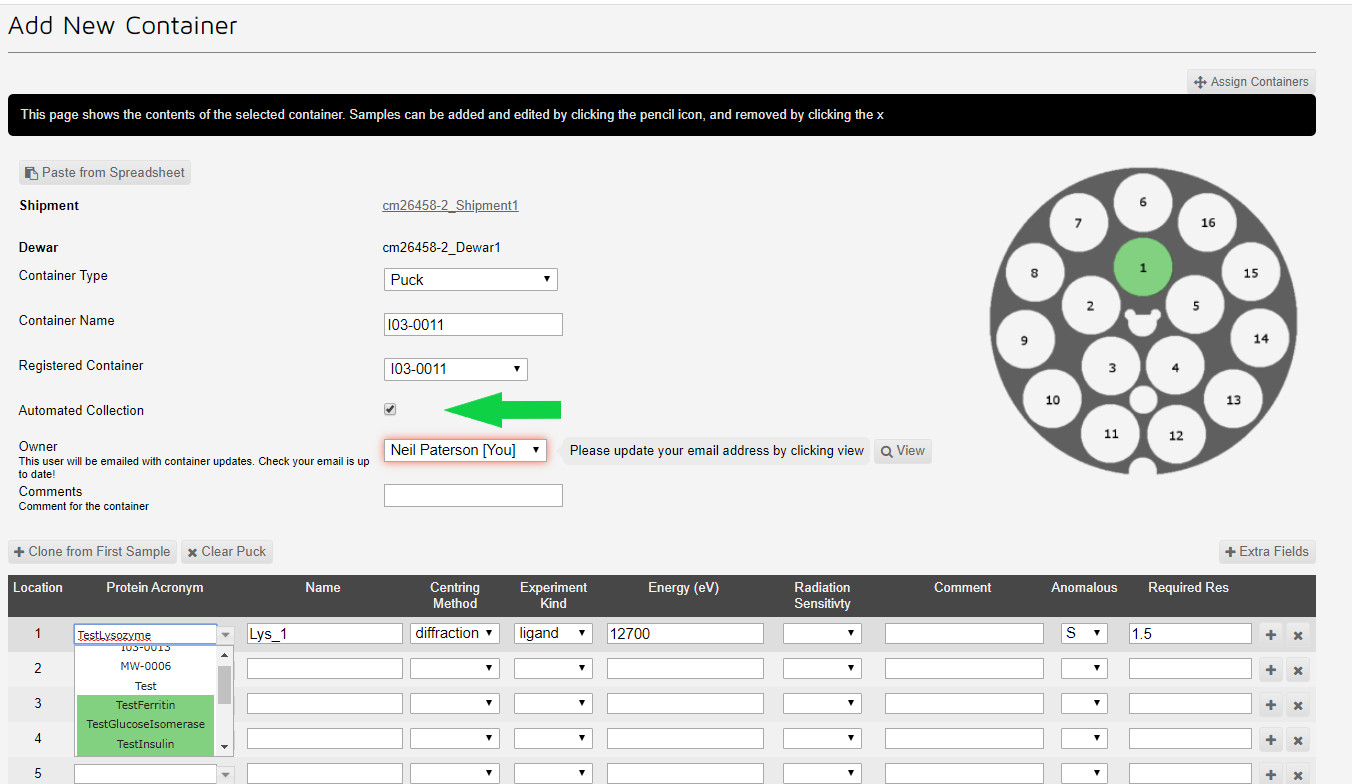The height and width of the screenshot is (784, 1352).
Task: Click Paste from Spreadsheet button
Action: click(105, 173)
